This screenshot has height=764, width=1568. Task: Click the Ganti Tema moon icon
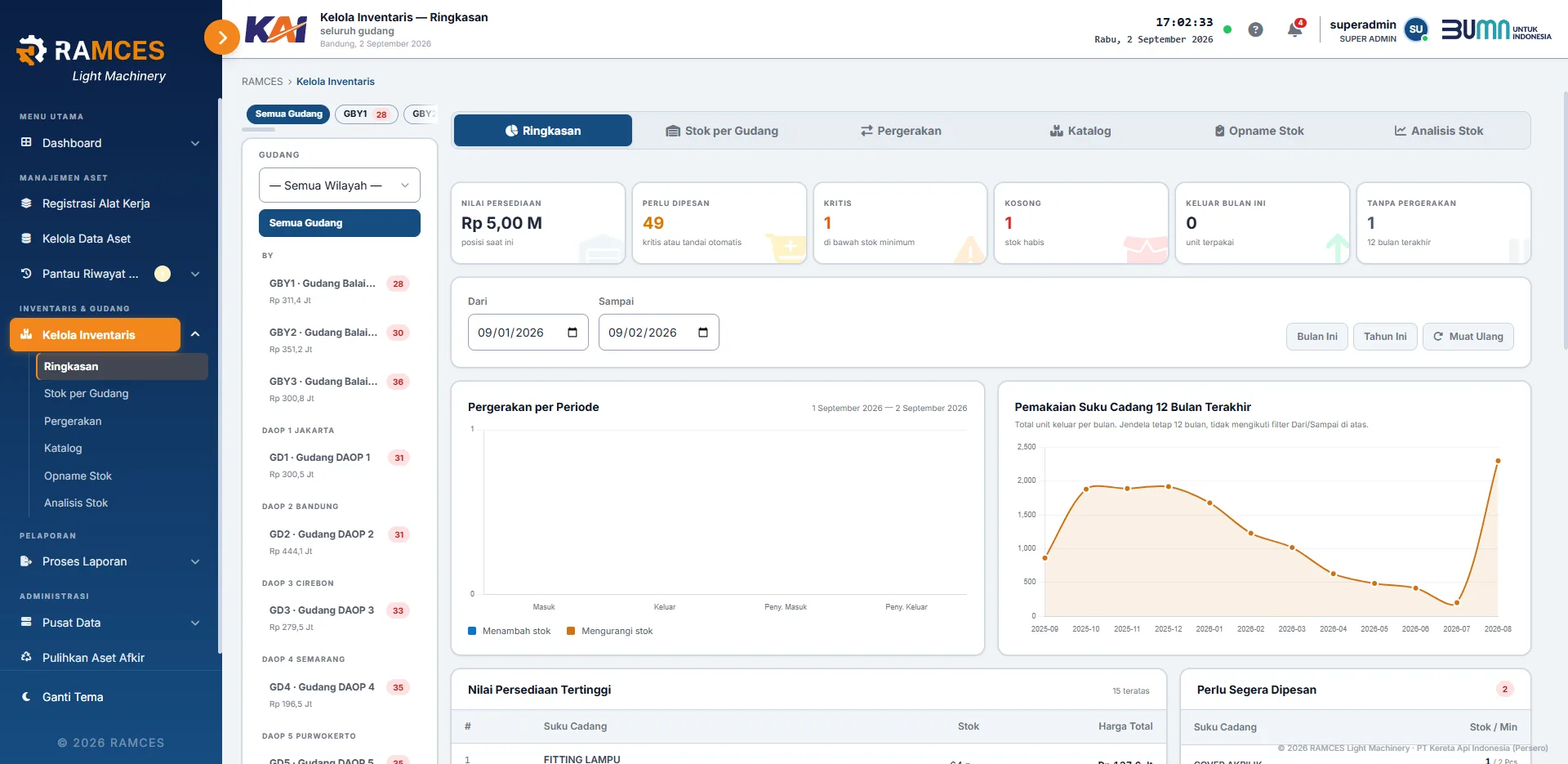coord(26,697)
